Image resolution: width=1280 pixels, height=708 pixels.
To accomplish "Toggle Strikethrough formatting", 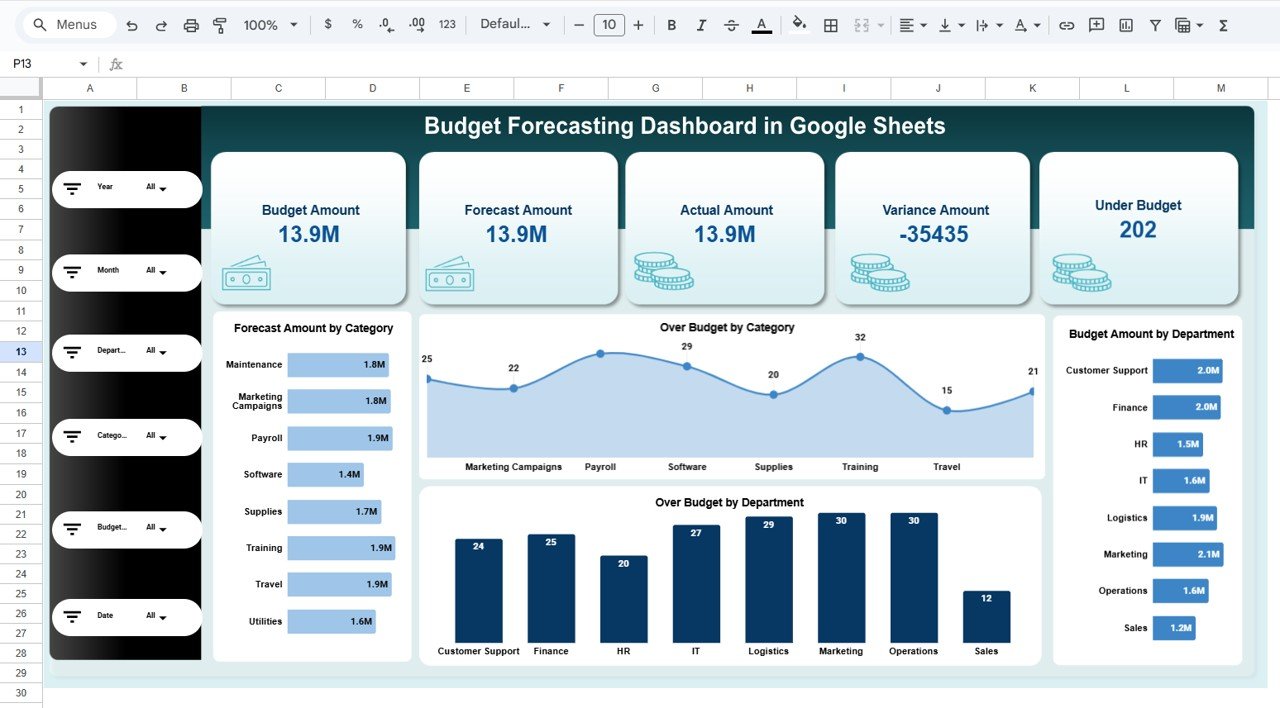I will click(x=731, y=25).
